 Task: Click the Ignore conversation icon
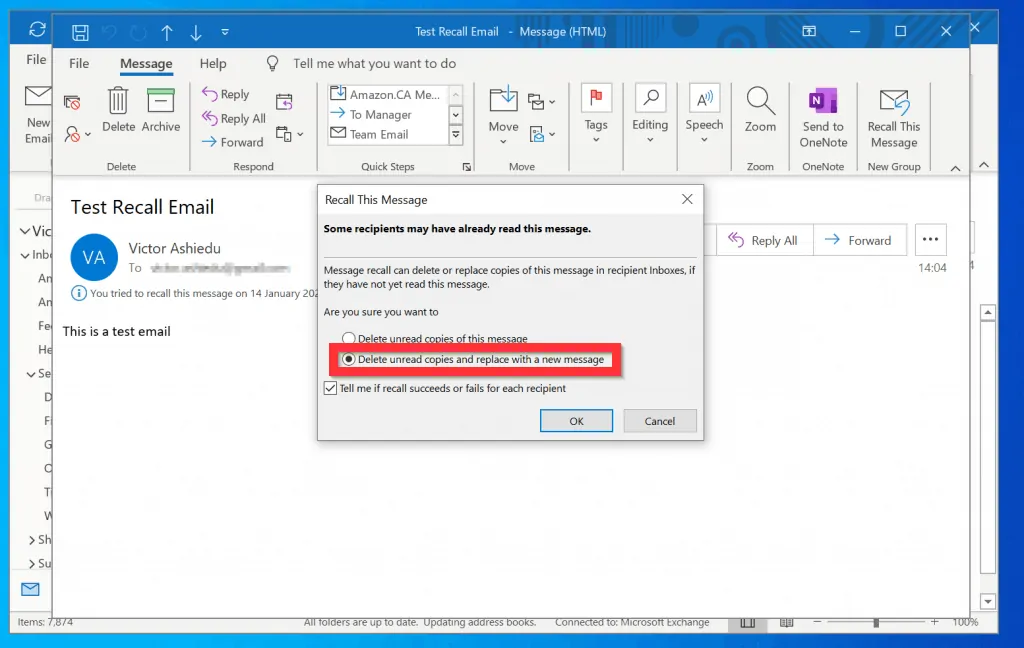72,103
